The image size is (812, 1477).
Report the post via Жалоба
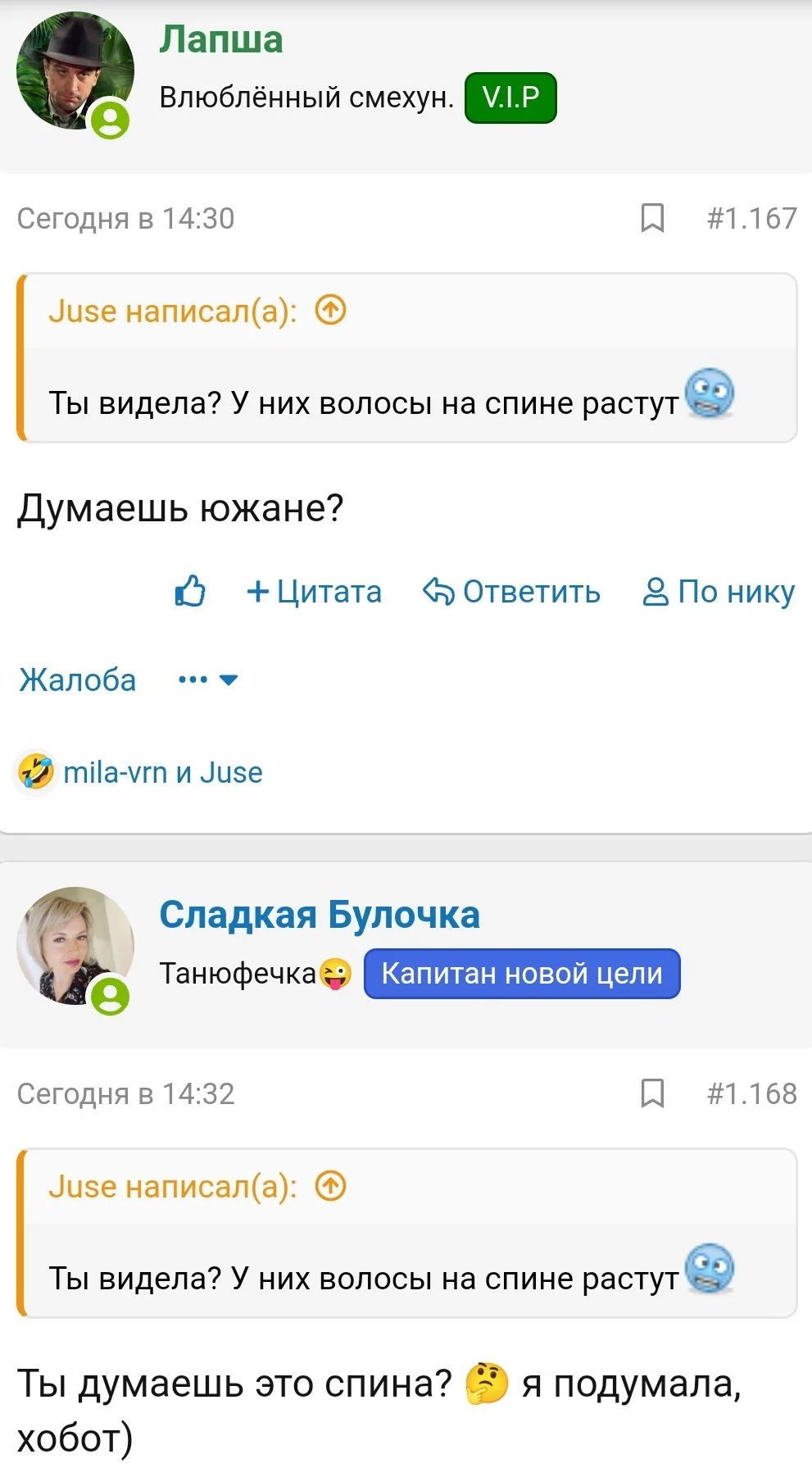pyautogui.click(x=77, y=679)
